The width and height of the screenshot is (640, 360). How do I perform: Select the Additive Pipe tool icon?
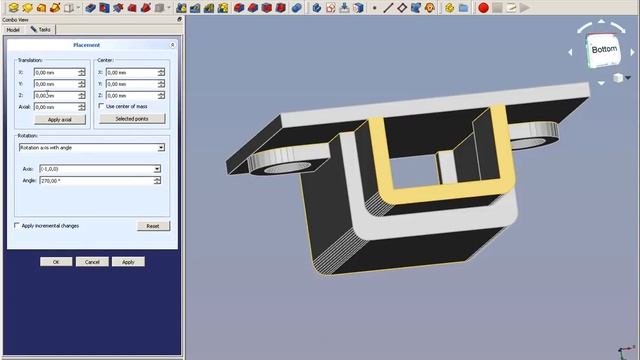tap(55, 7)
